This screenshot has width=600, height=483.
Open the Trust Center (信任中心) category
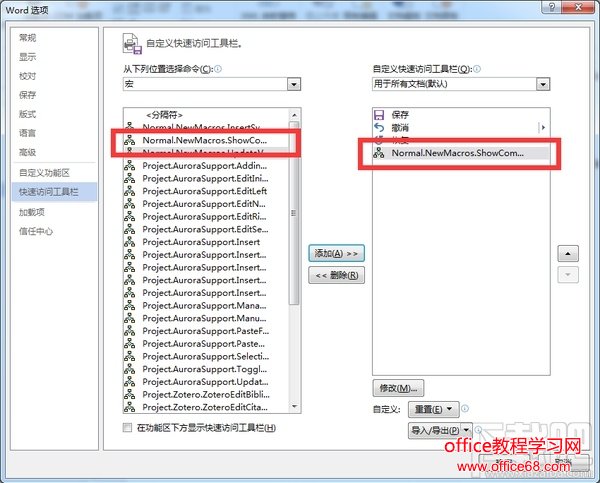(36, 231)
